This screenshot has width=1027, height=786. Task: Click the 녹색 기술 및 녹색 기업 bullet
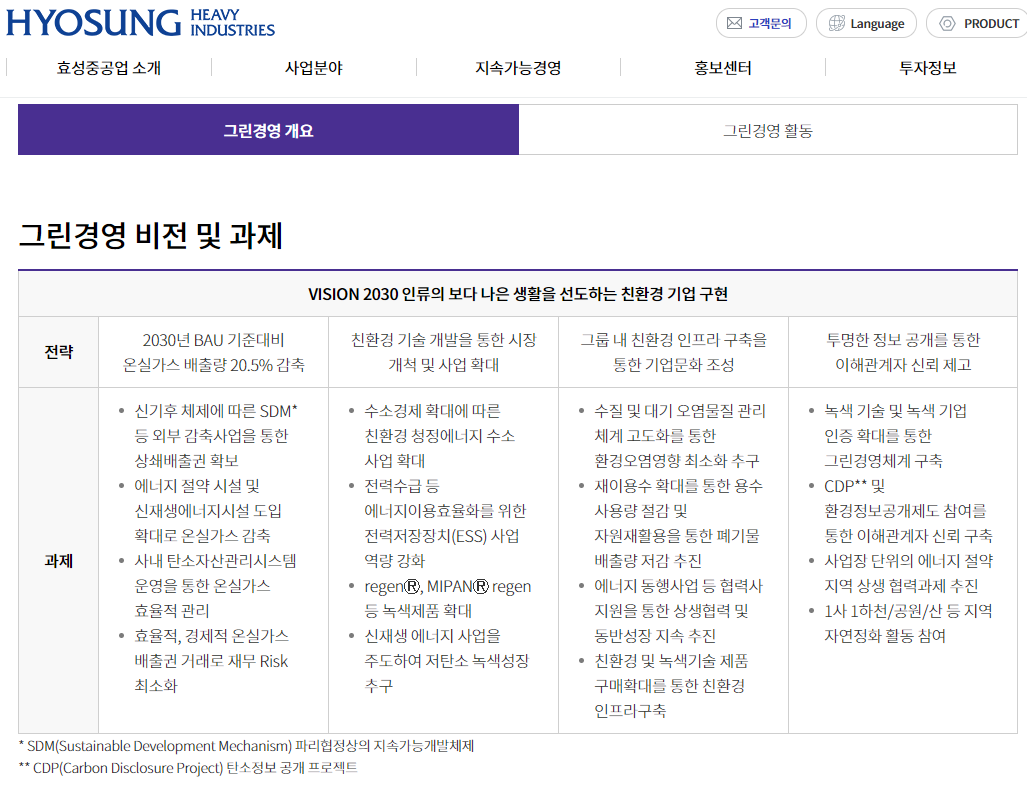click(x=895, y=436)
